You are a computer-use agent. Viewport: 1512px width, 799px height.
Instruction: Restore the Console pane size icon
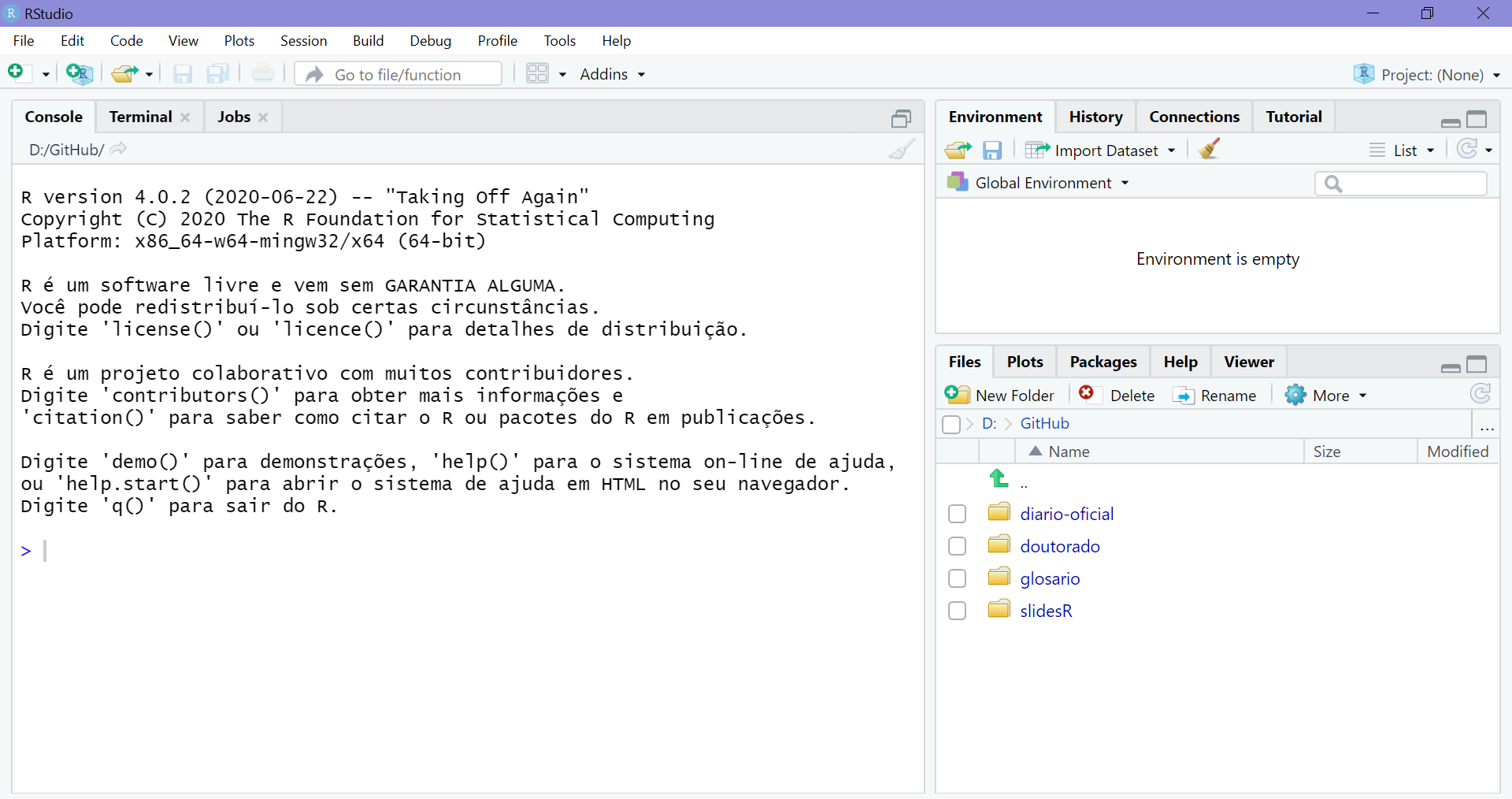pyautogui.click(x=901, y=118)
